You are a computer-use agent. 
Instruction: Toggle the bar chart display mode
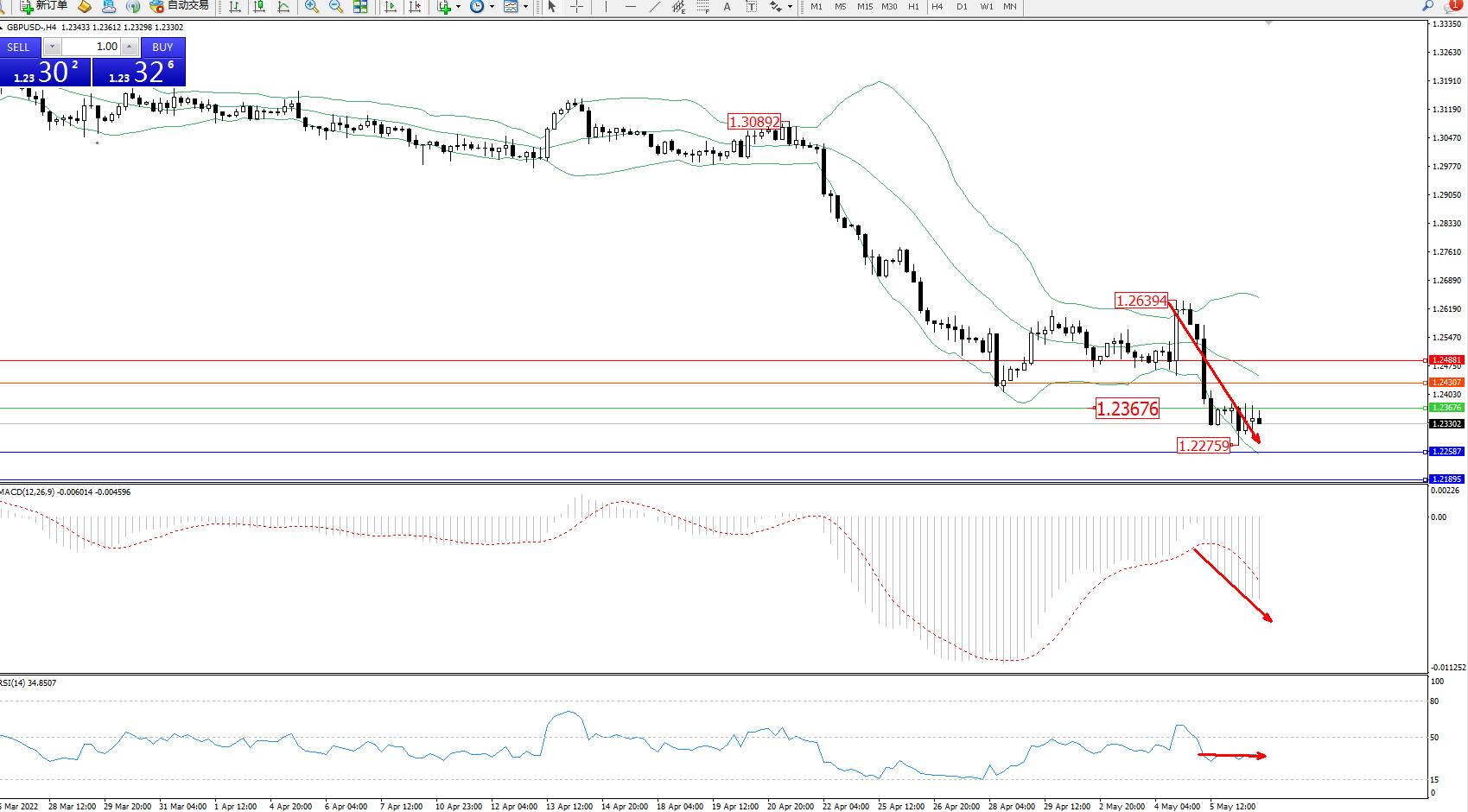click(x=235, y=7)
